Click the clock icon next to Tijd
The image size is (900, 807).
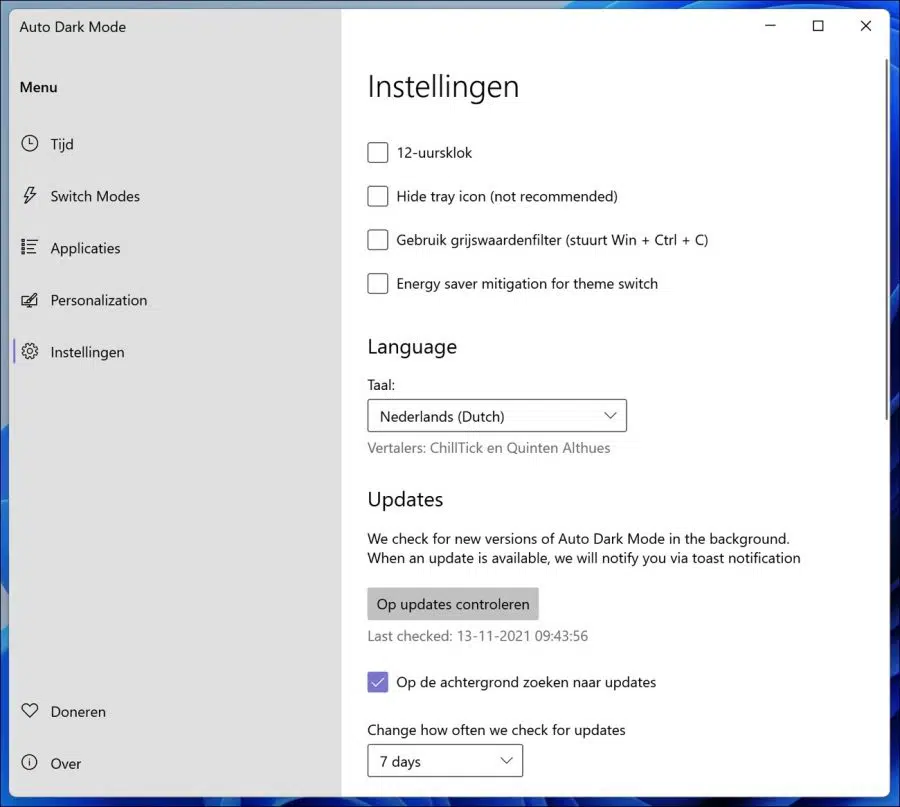(x=30, y=143)
